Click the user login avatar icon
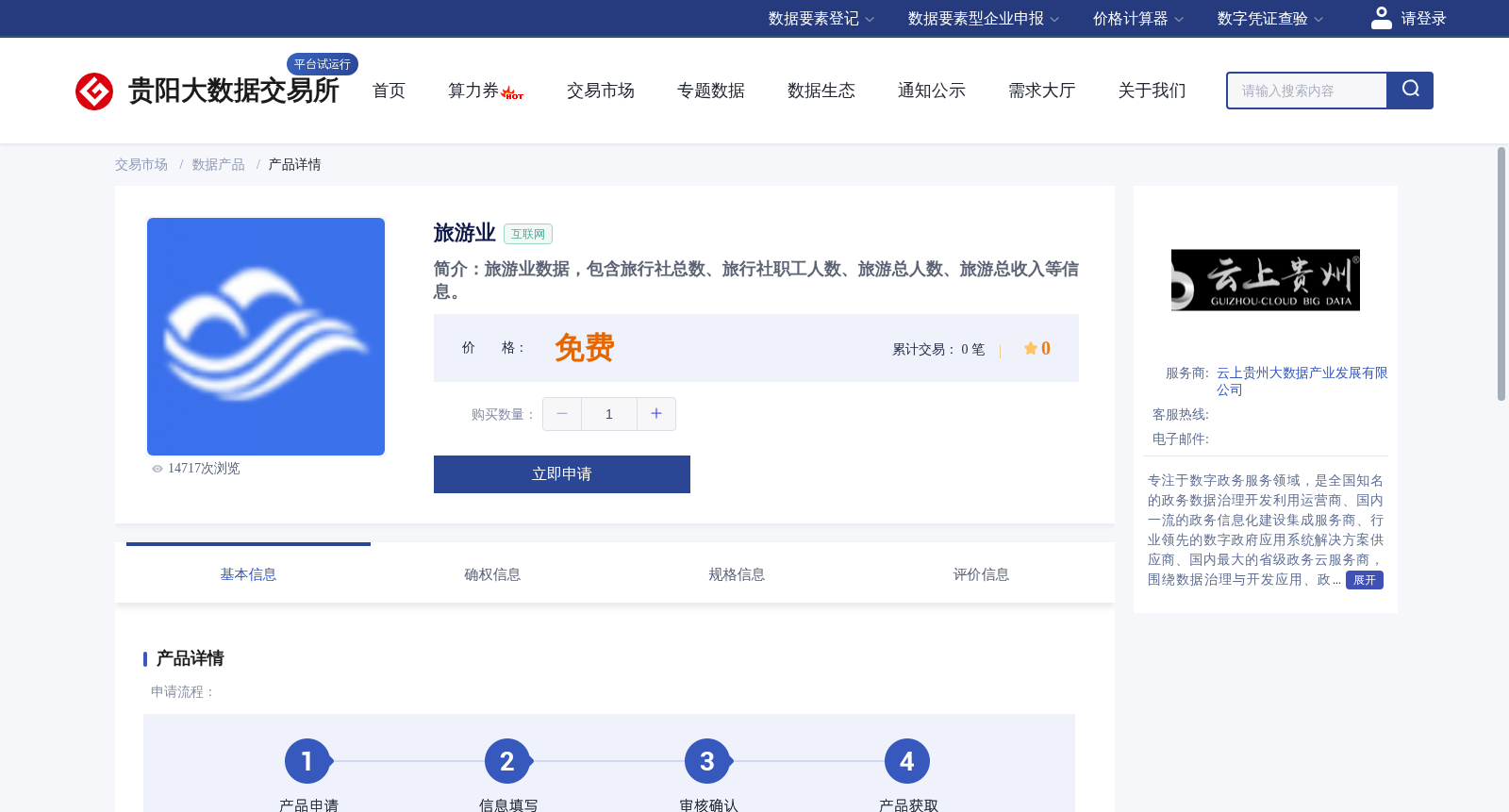Viewport: 1509px width, 812px height. 1381,18
